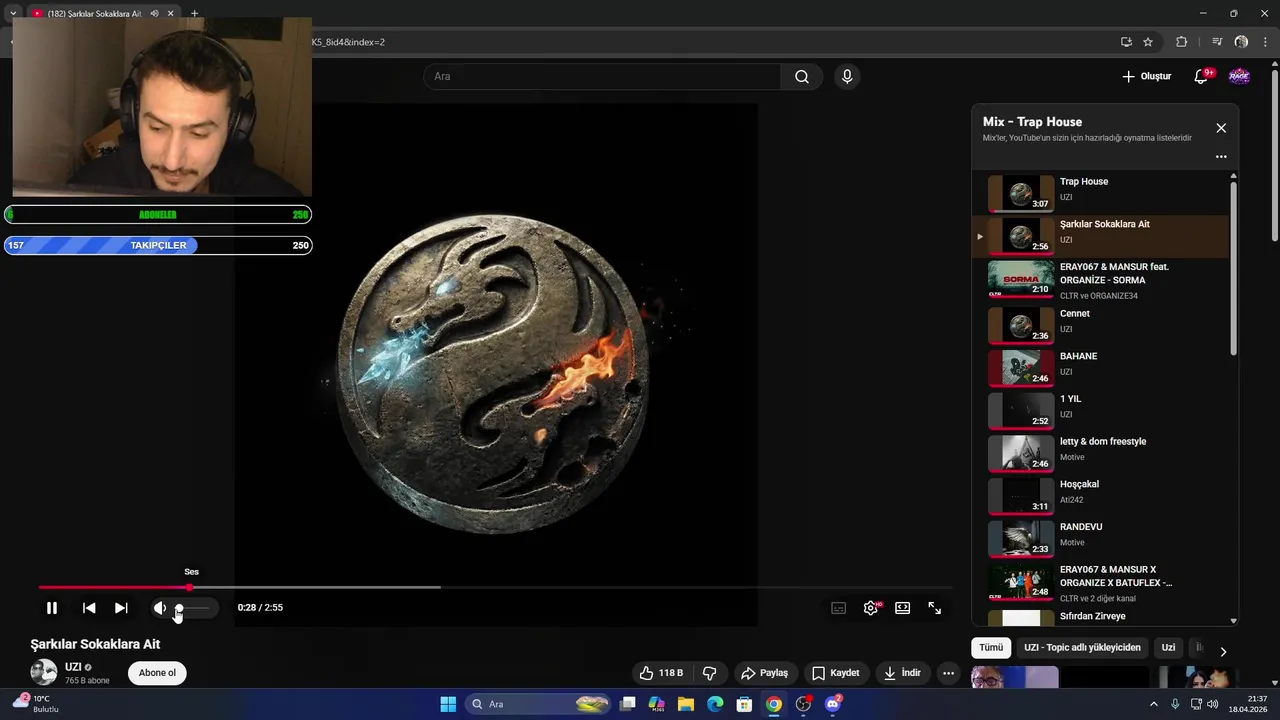
Task: Open the Chrome tab search dropdown
Action: [x=13, y=14]
